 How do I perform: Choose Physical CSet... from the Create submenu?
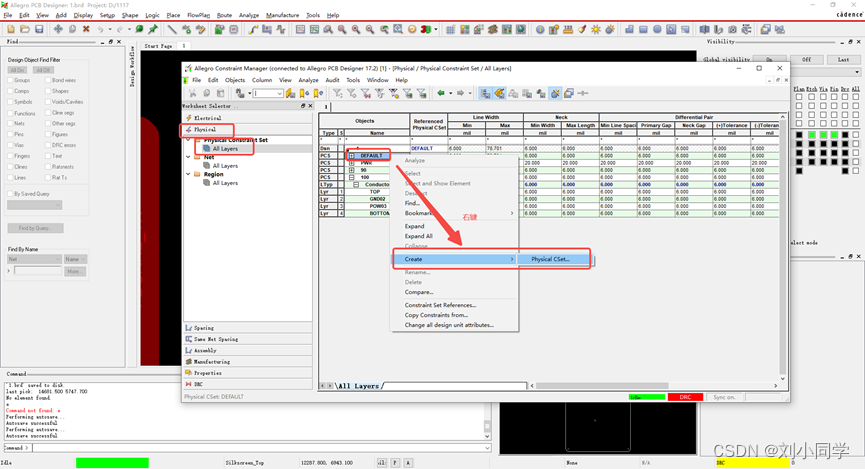click(x=550, y=259)
